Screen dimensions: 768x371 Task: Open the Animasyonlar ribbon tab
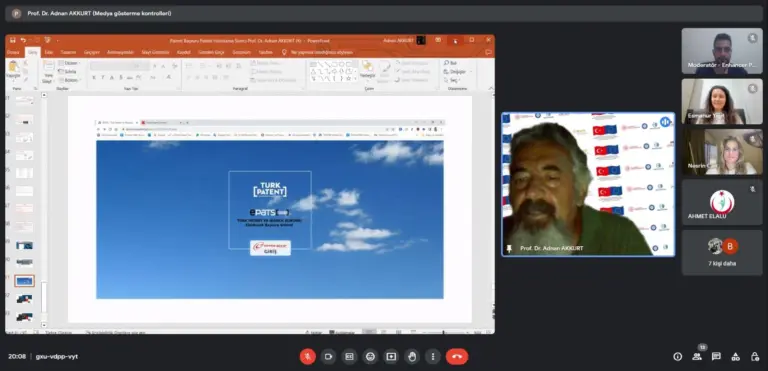tap(120, 52)
